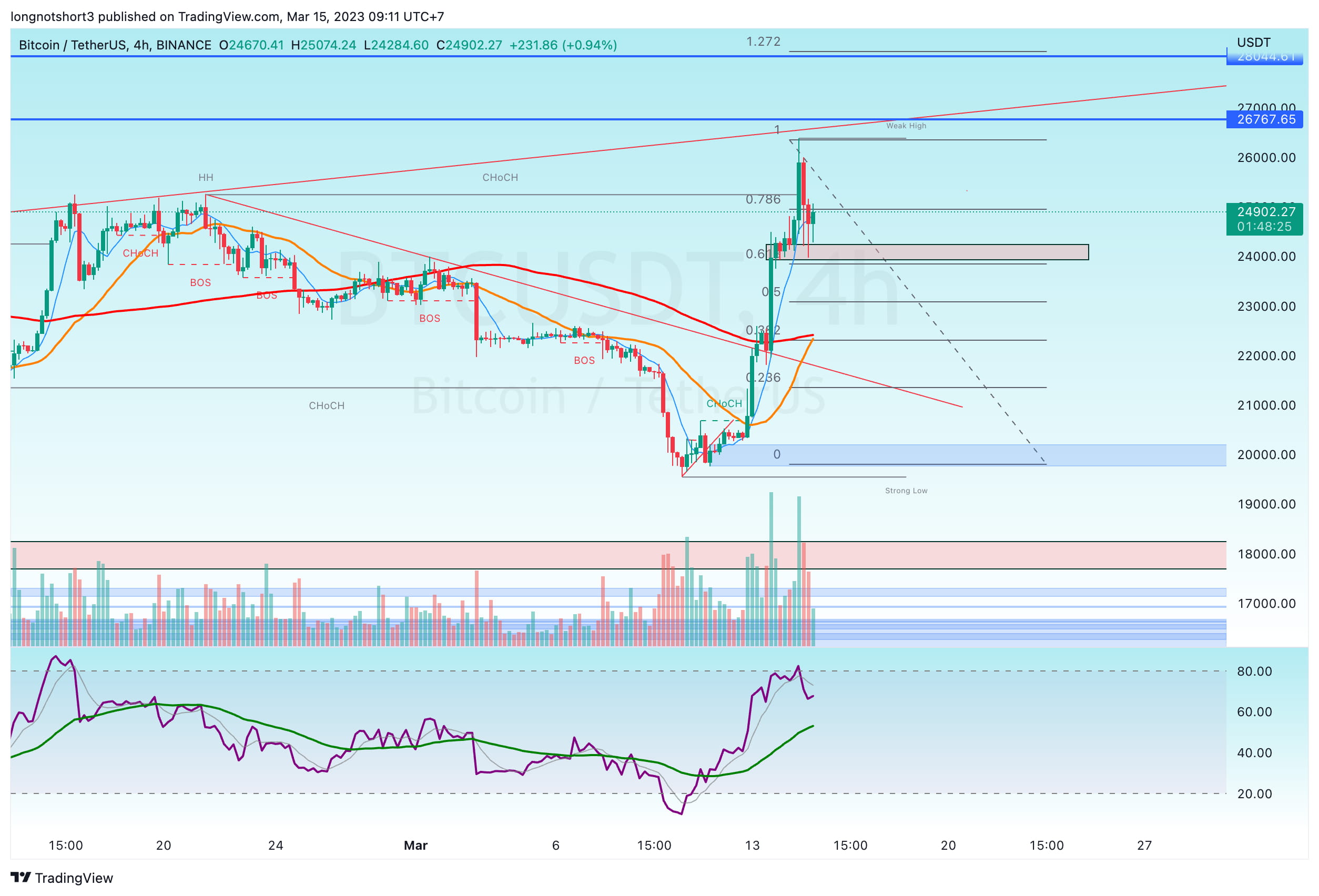Click the TradingView logo at bottom left
This screenshot has width=1319, height=896.
62,878
